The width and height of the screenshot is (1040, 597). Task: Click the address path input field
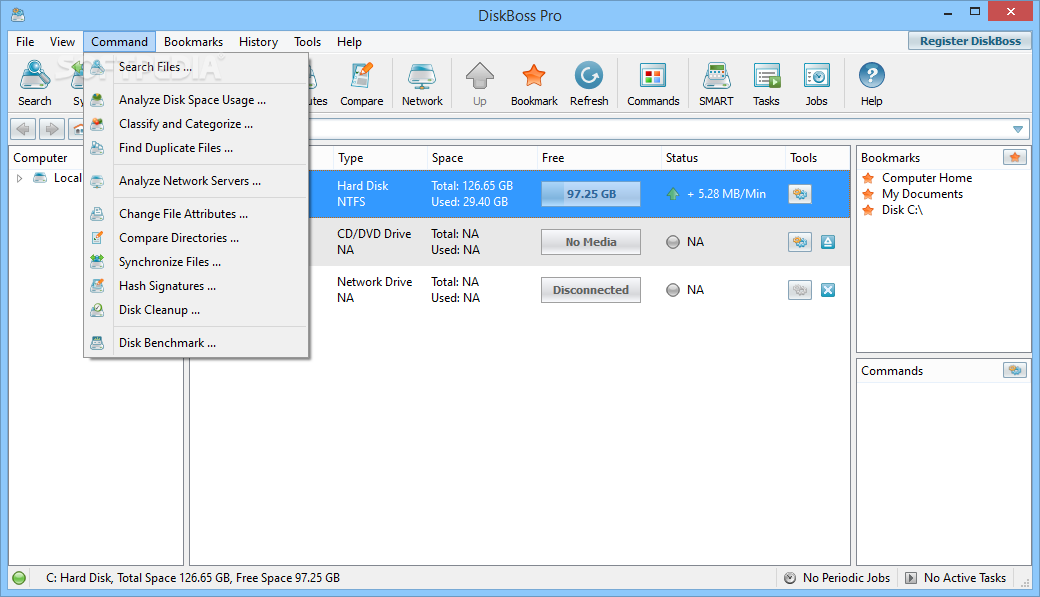(657, 129)
